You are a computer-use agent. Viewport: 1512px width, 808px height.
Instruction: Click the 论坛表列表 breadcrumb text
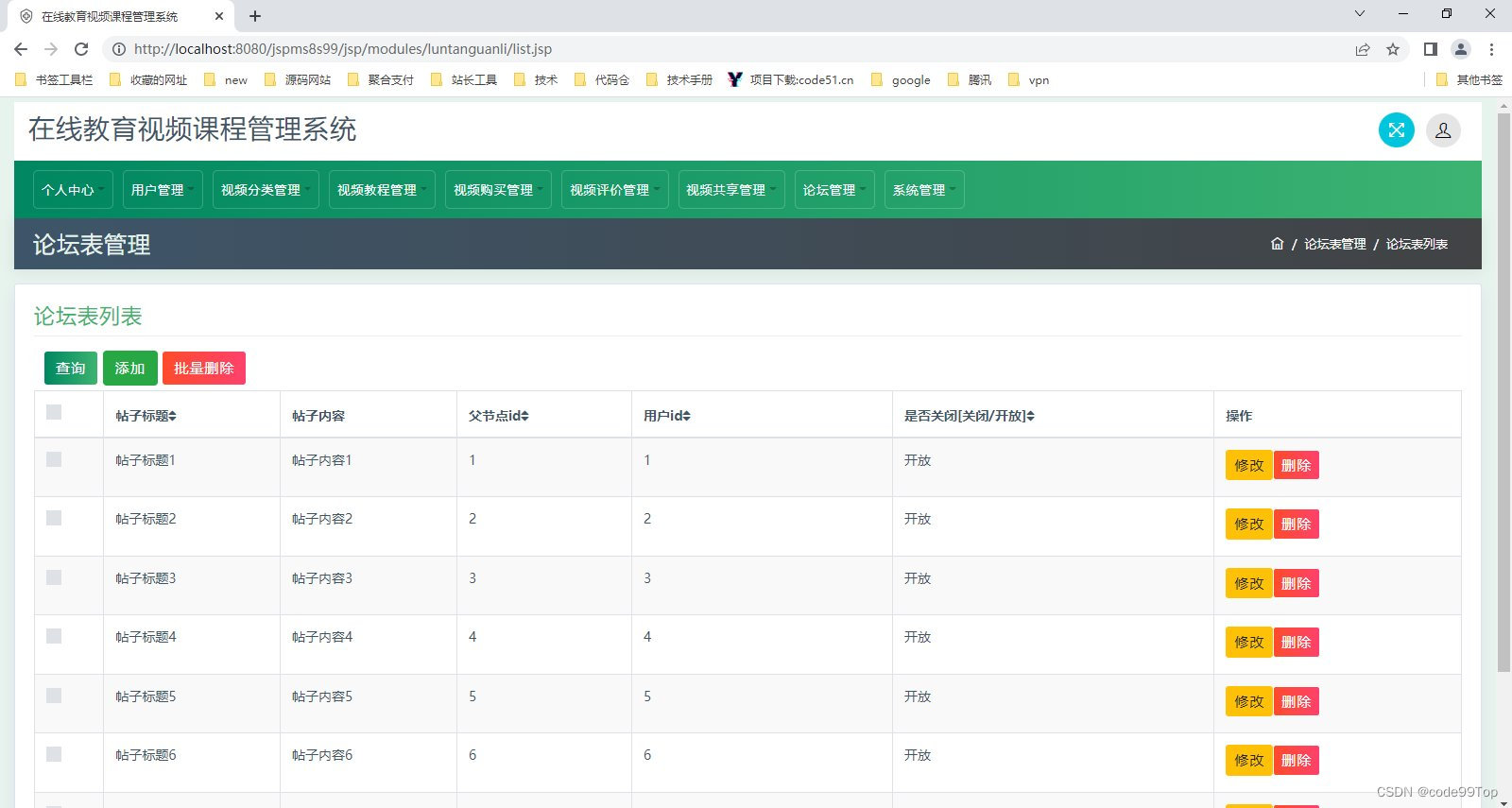coord(1417,244)
